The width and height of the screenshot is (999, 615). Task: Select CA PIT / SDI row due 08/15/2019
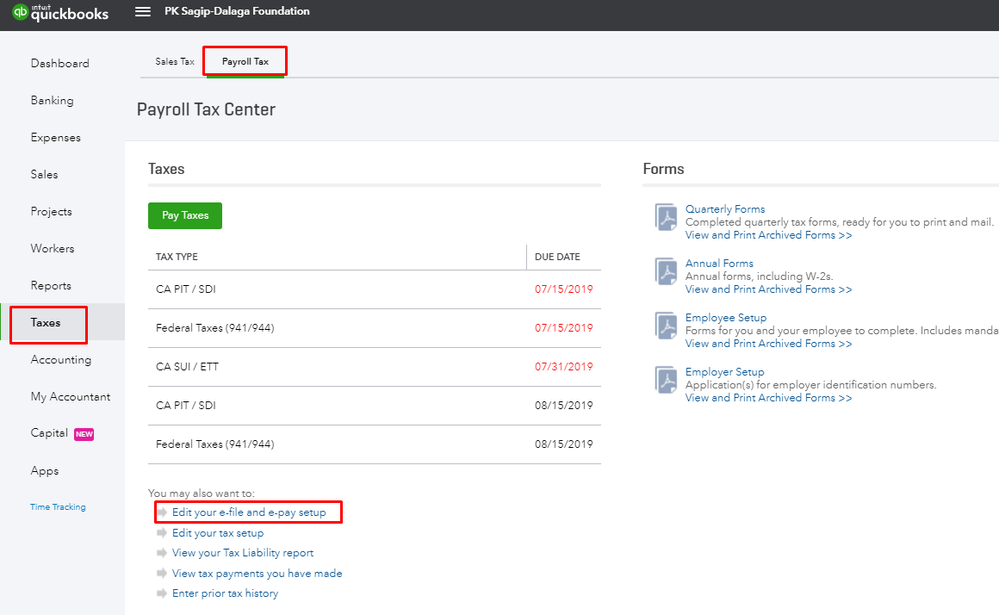[x=374, y=405]
